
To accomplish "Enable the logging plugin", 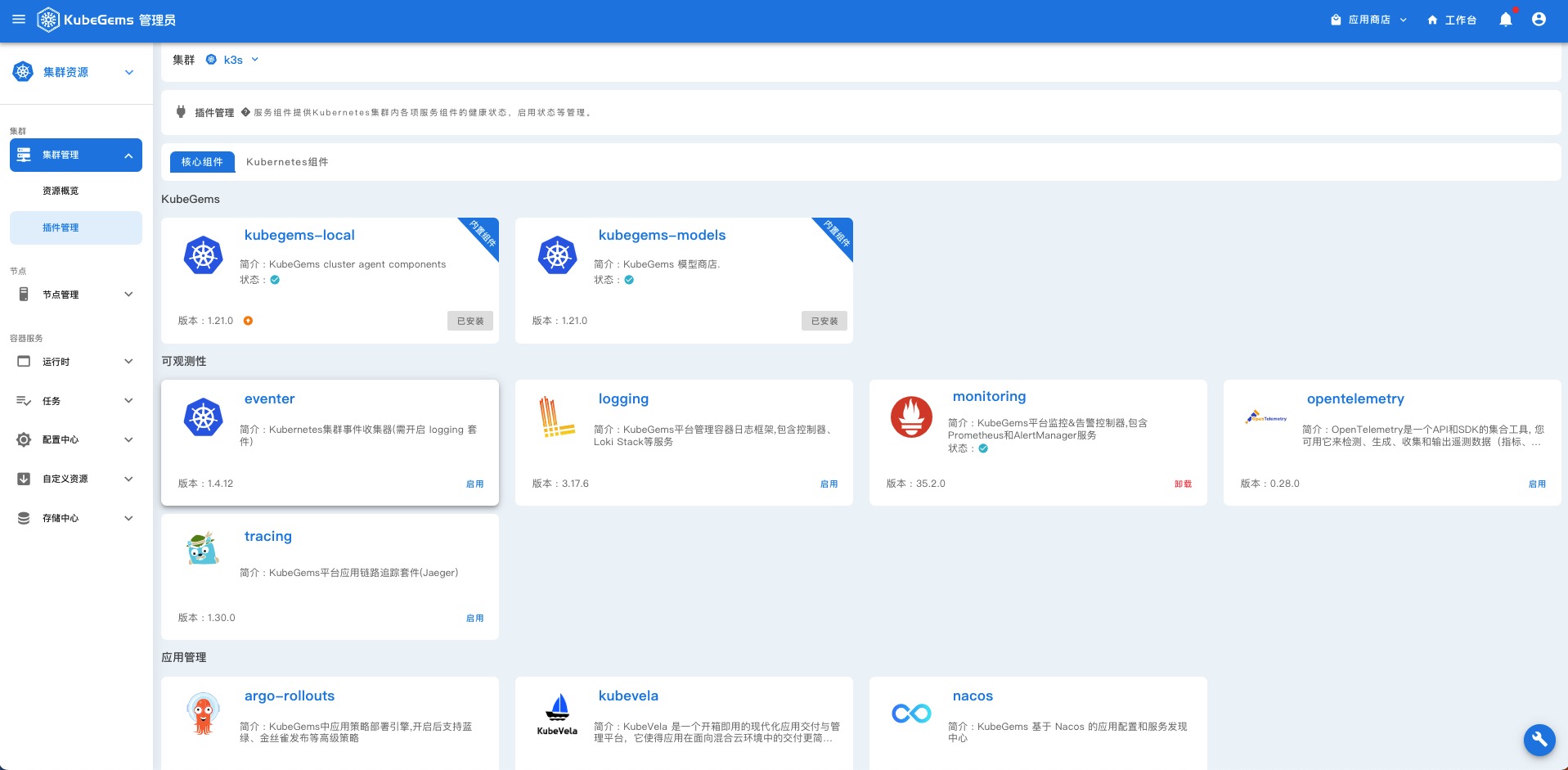I will tap(829, 484).
